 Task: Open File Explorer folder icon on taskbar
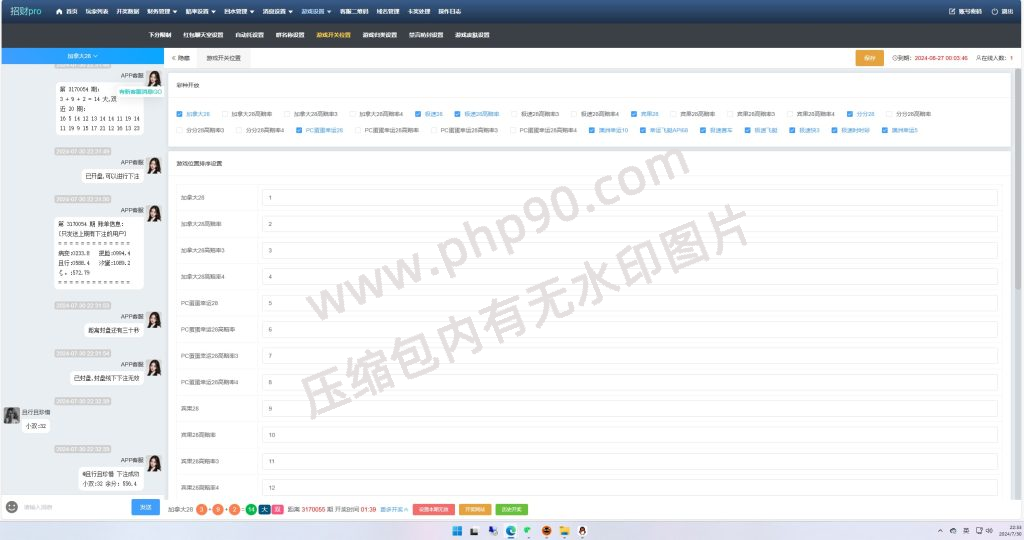(x=564, y=529)
